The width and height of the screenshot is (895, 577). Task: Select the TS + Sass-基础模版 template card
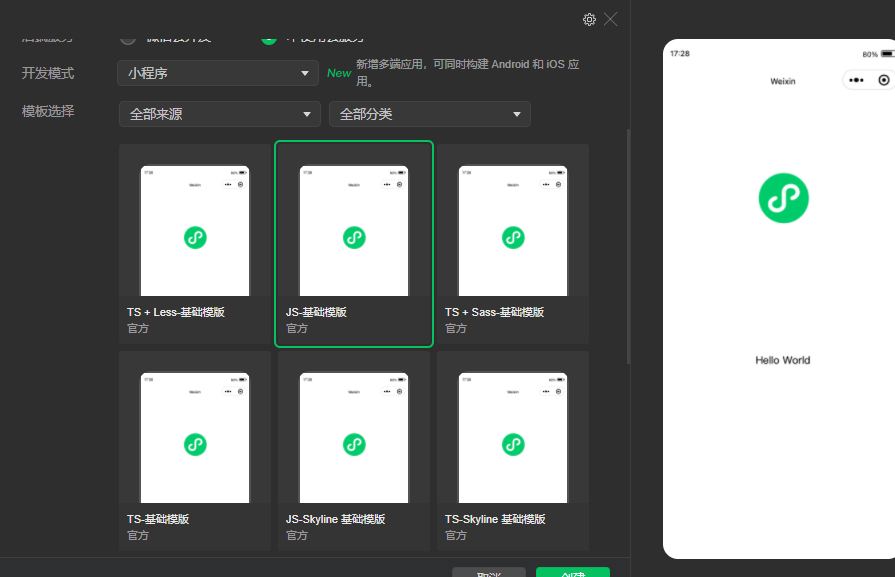513,244
